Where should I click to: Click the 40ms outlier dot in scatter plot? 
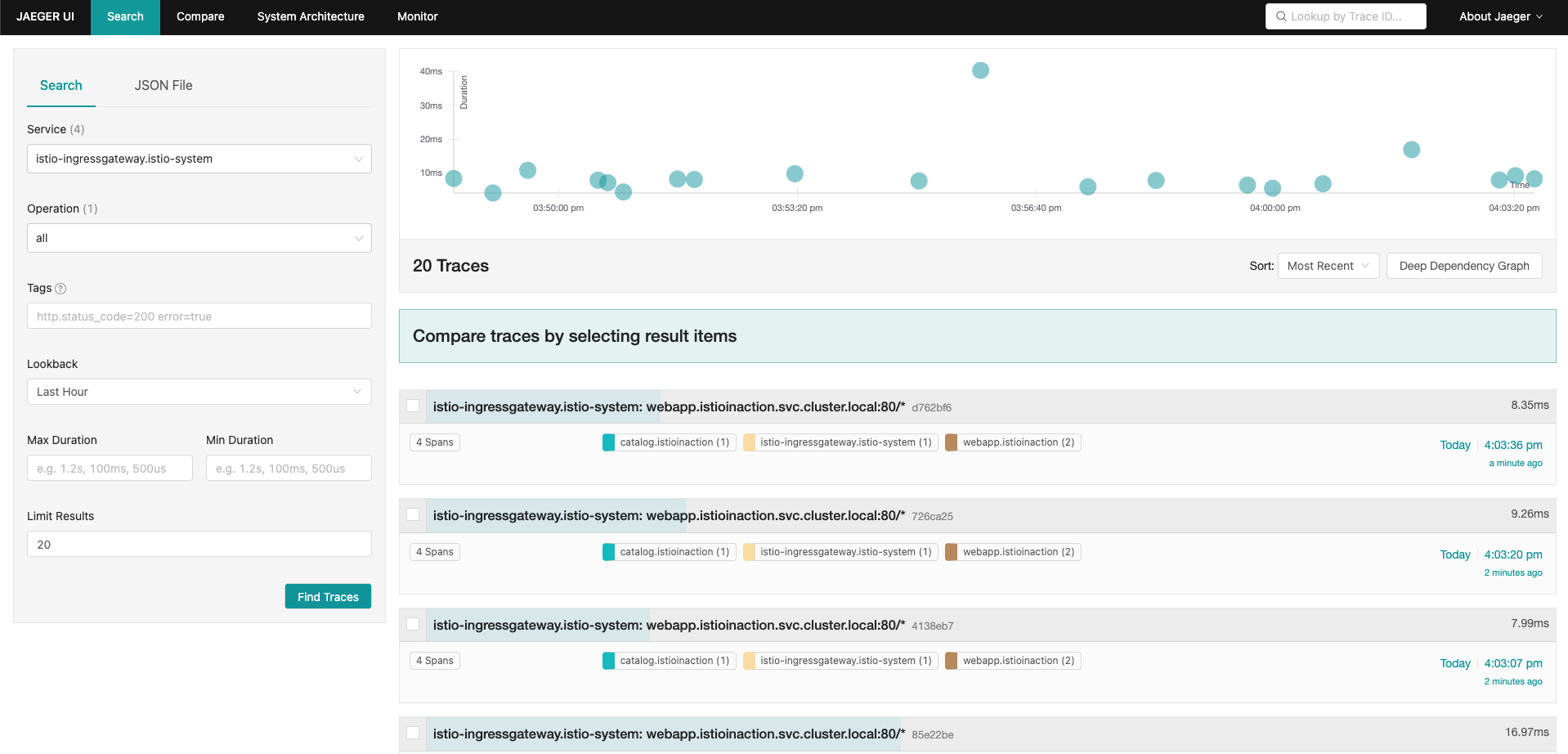pyautogui.click(x=980, y=70)
